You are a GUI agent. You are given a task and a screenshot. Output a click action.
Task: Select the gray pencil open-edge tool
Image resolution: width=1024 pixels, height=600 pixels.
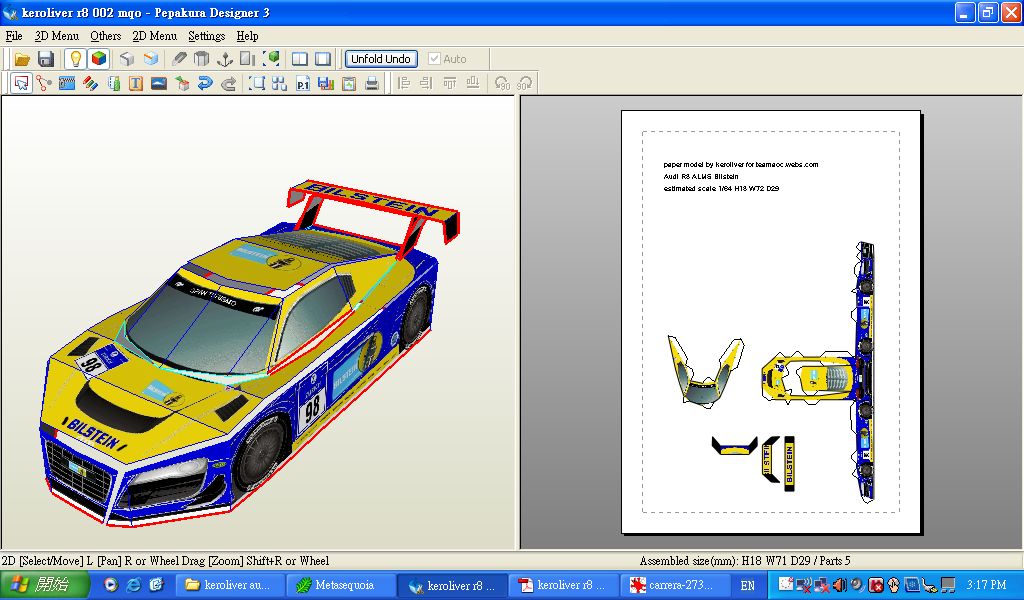pyautogui.click(x=179, y=59)
